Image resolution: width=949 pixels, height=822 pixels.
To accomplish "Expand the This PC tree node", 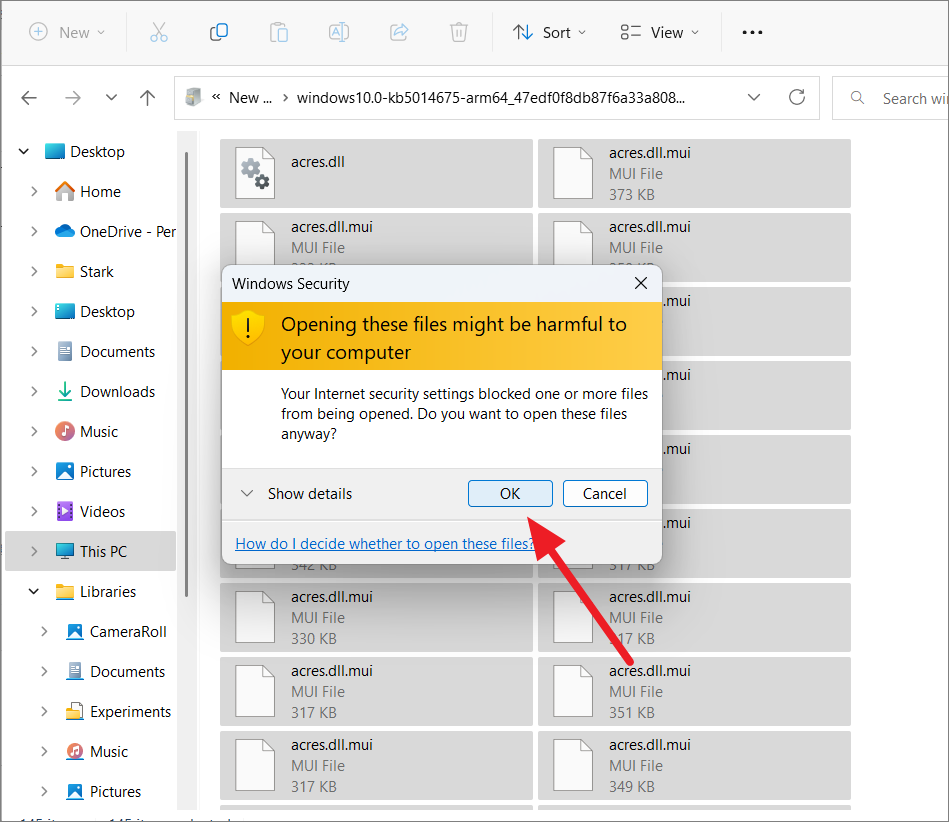I will point(34,551).
